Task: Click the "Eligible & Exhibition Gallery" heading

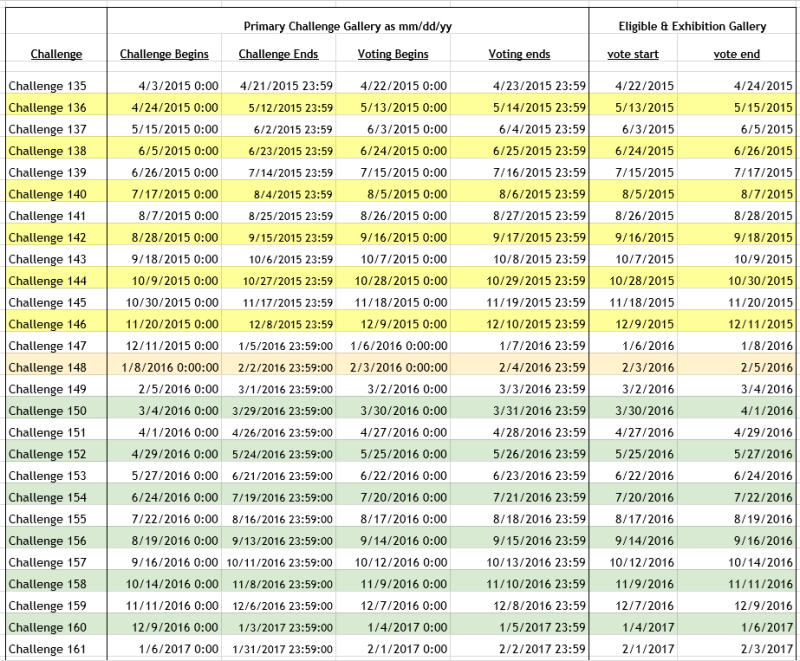Action: tap(692, 27)
